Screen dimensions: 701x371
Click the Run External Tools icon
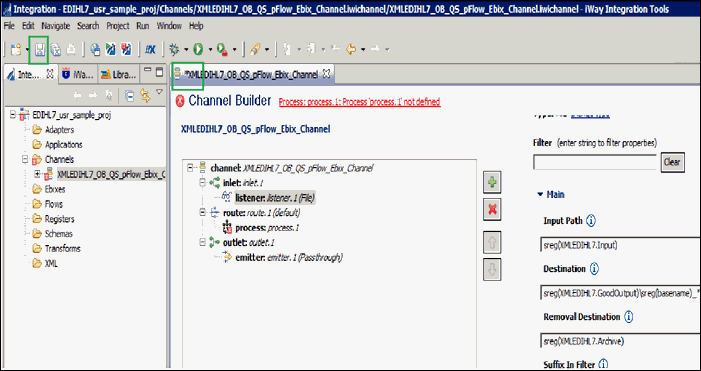point(223,50)
